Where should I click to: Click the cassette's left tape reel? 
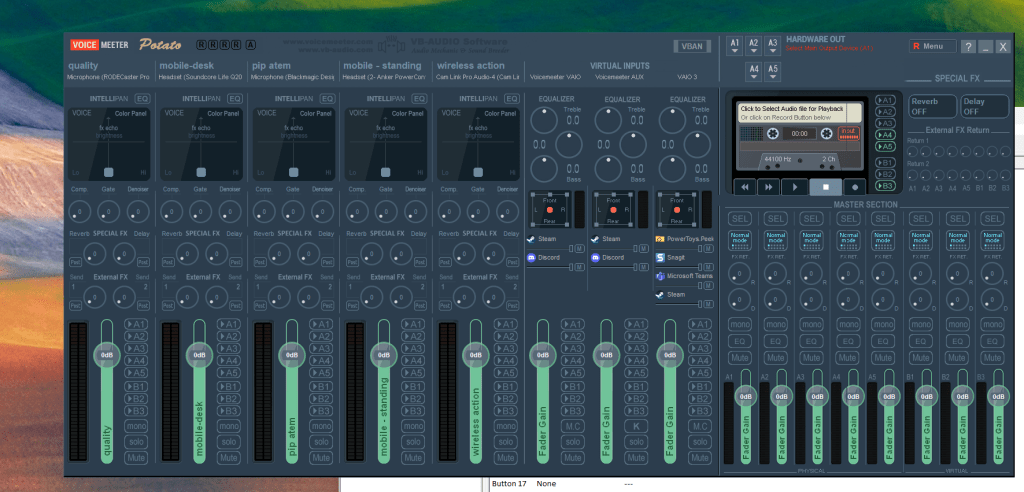coord(773,133)
